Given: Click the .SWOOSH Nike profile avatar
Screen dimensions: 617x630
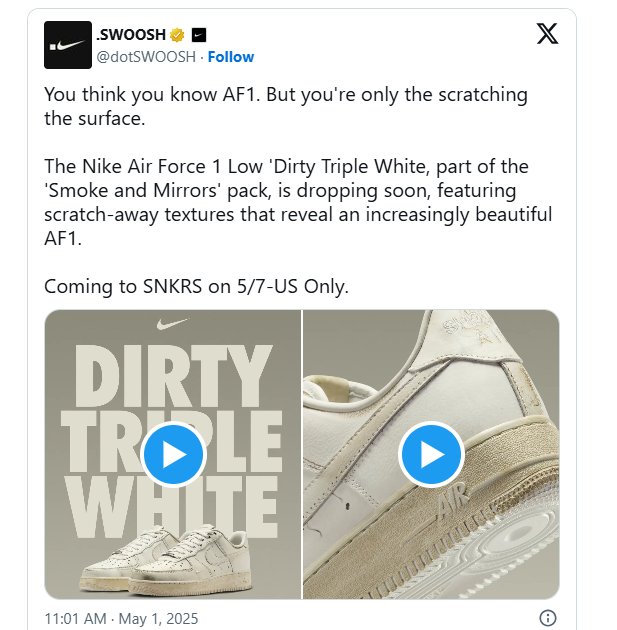Looking at the screenshot, I should [68, 45].
